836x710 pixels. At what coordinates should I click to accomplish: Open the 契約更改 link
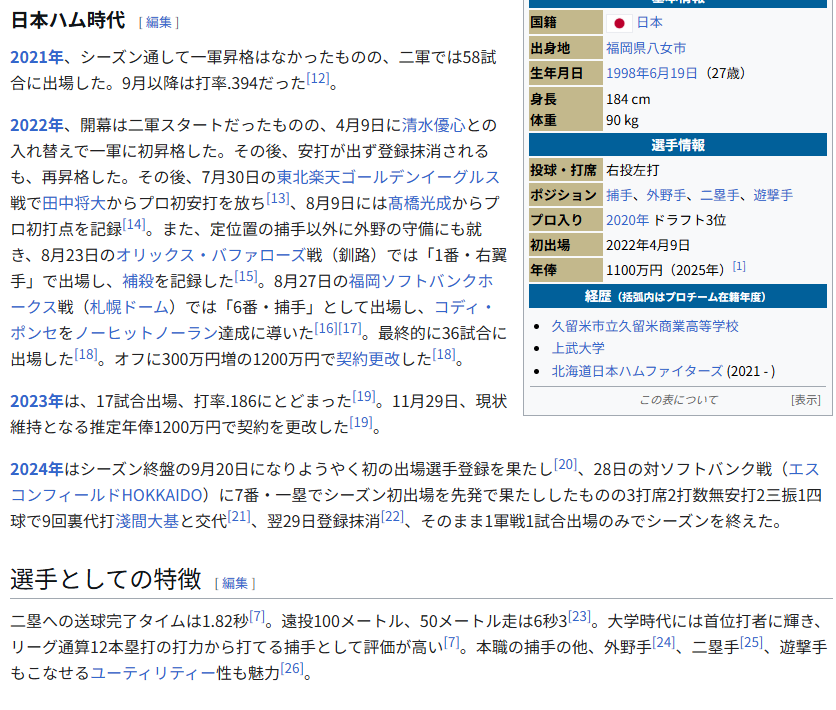(x=368, y=359)
